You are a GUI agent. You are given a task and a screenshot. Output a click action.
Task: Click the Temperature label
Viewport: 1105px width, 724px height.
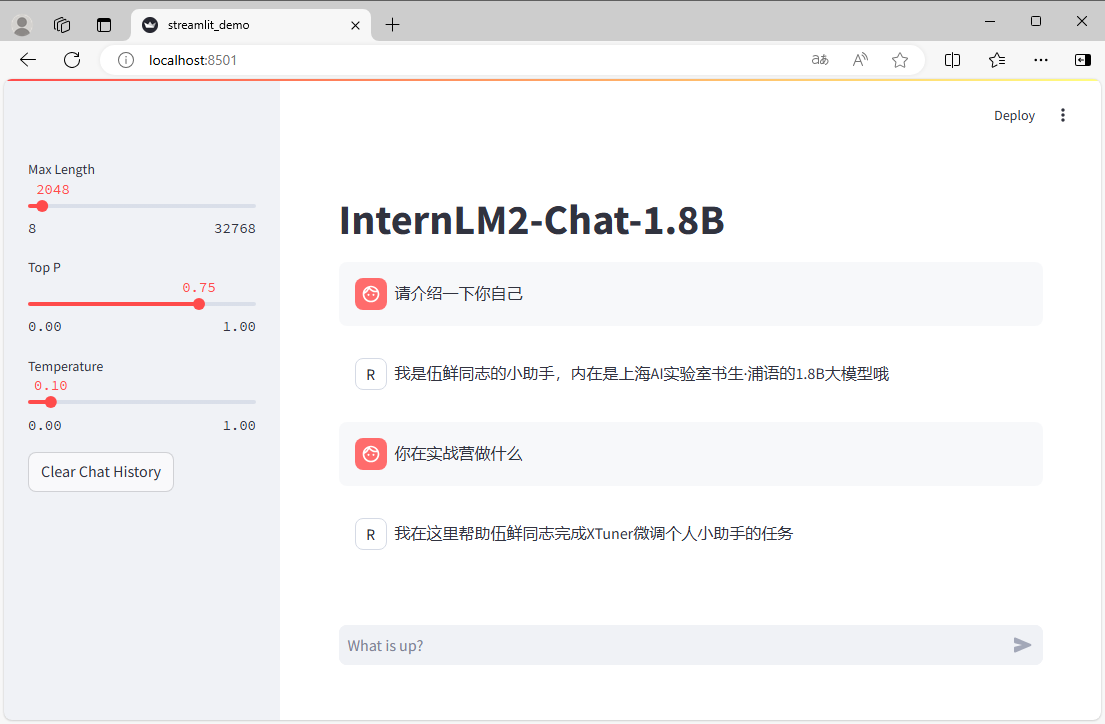tap(66, 366)
